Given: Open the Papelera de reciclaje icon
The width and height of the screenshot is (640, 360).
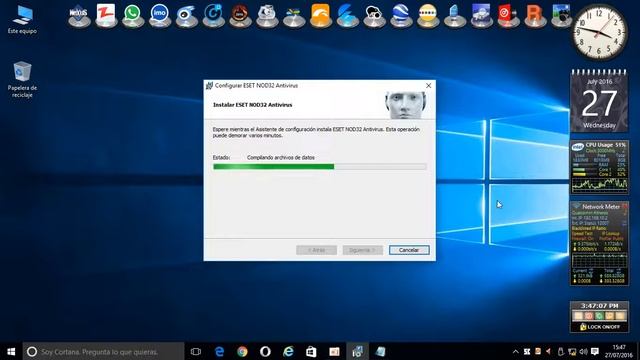Looking at the screenshot, I should 22,79.
